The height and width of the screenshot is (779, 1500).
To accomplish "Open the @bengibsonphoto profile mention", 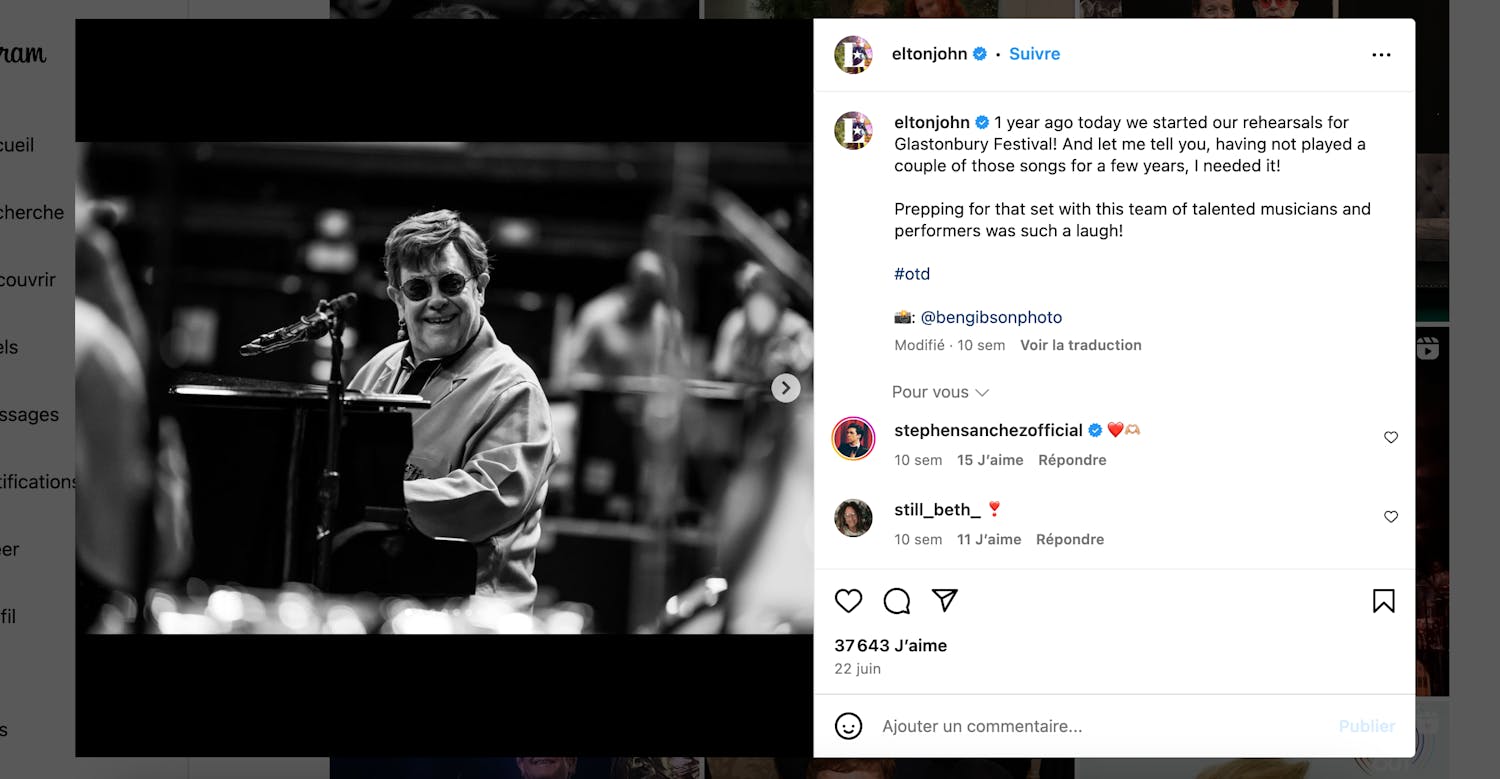I will (991, 317).
